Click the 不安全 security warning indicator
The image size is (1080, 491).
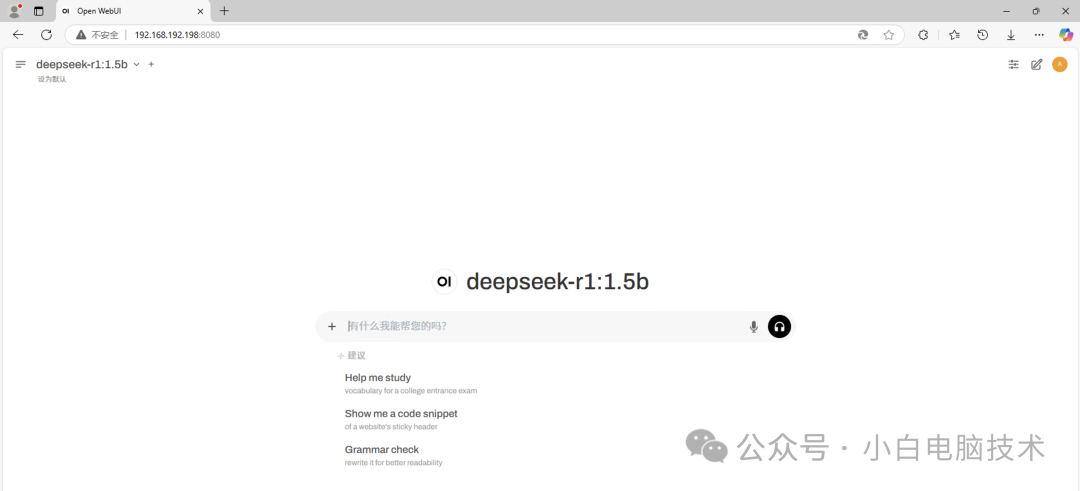97,34
